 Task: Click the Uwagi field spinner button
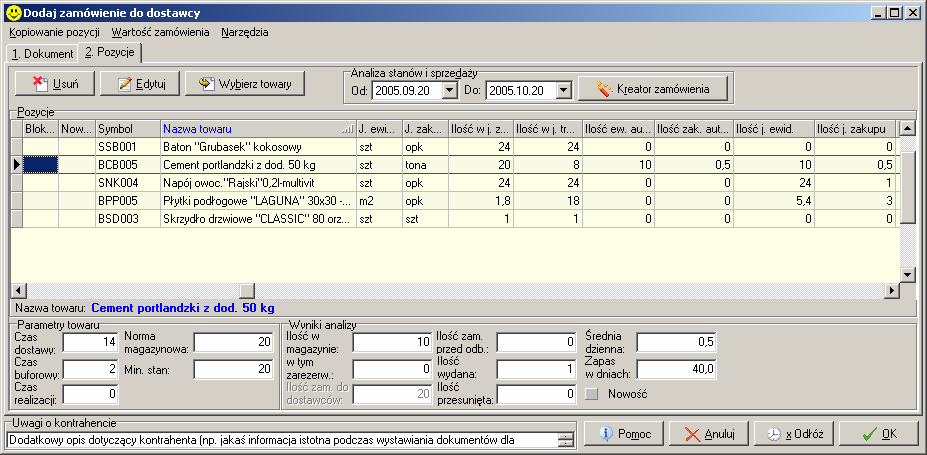point(566,440)
